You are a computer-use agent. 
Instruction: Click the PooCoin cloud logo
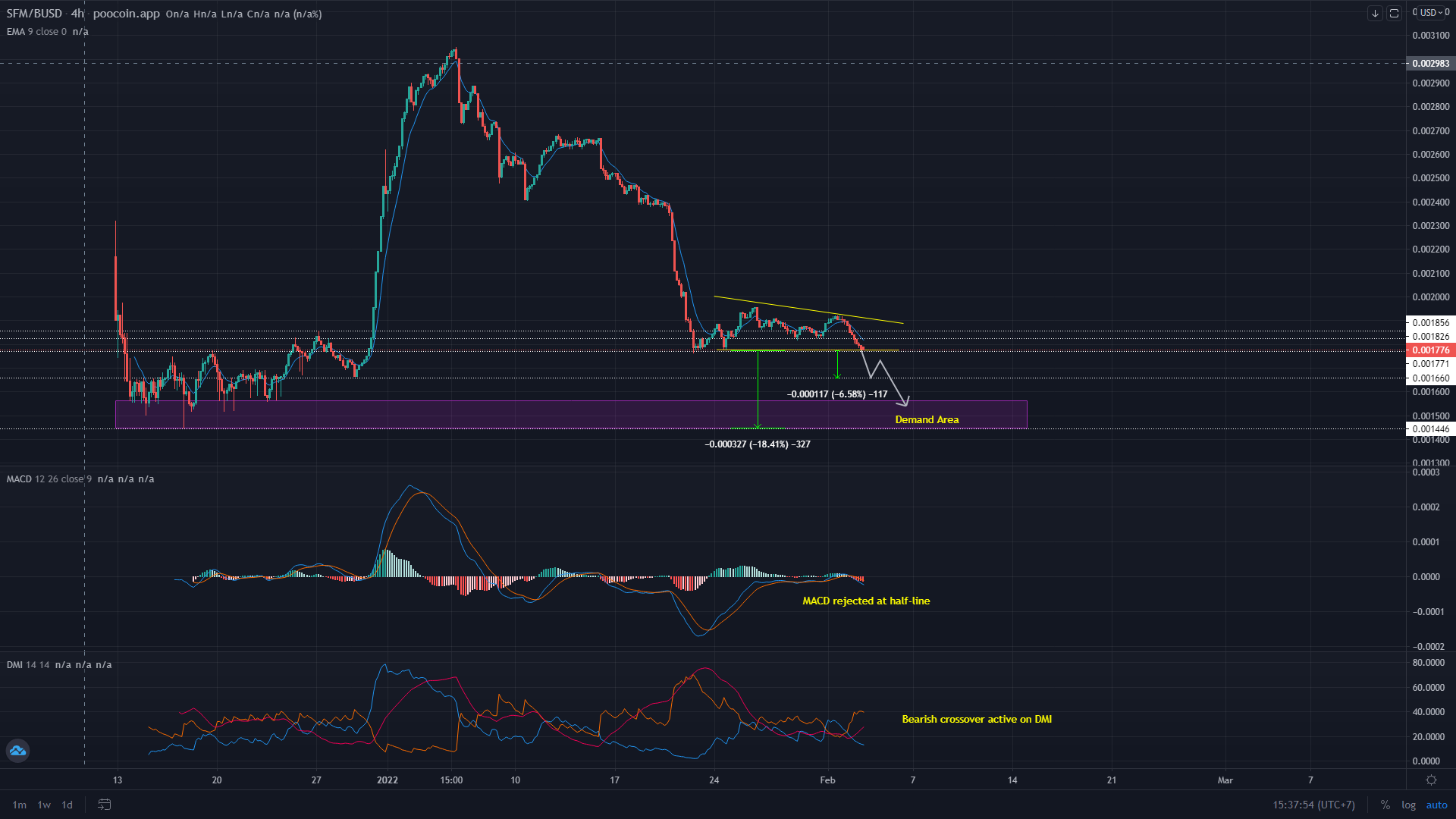17,751
